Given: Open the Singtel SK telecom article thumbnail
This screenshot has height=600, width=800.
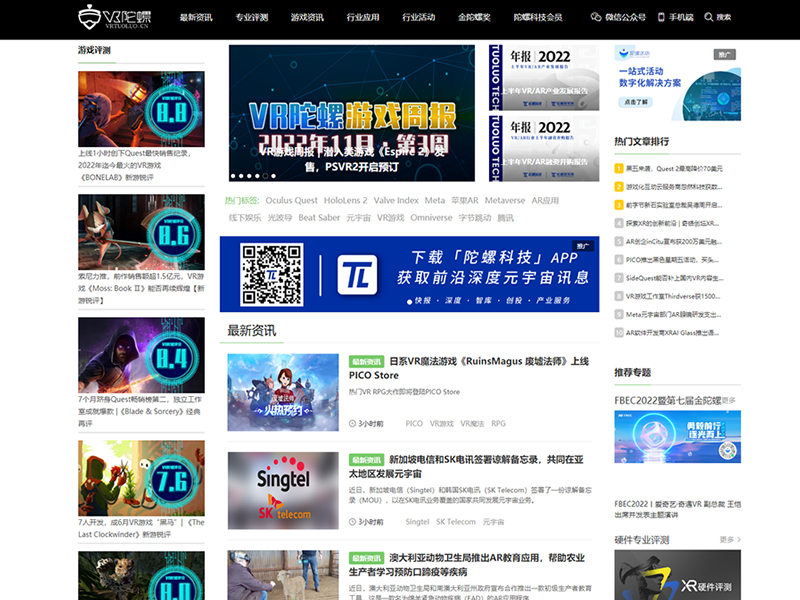Looking at the screenshot, I should (x=283, y=490).
